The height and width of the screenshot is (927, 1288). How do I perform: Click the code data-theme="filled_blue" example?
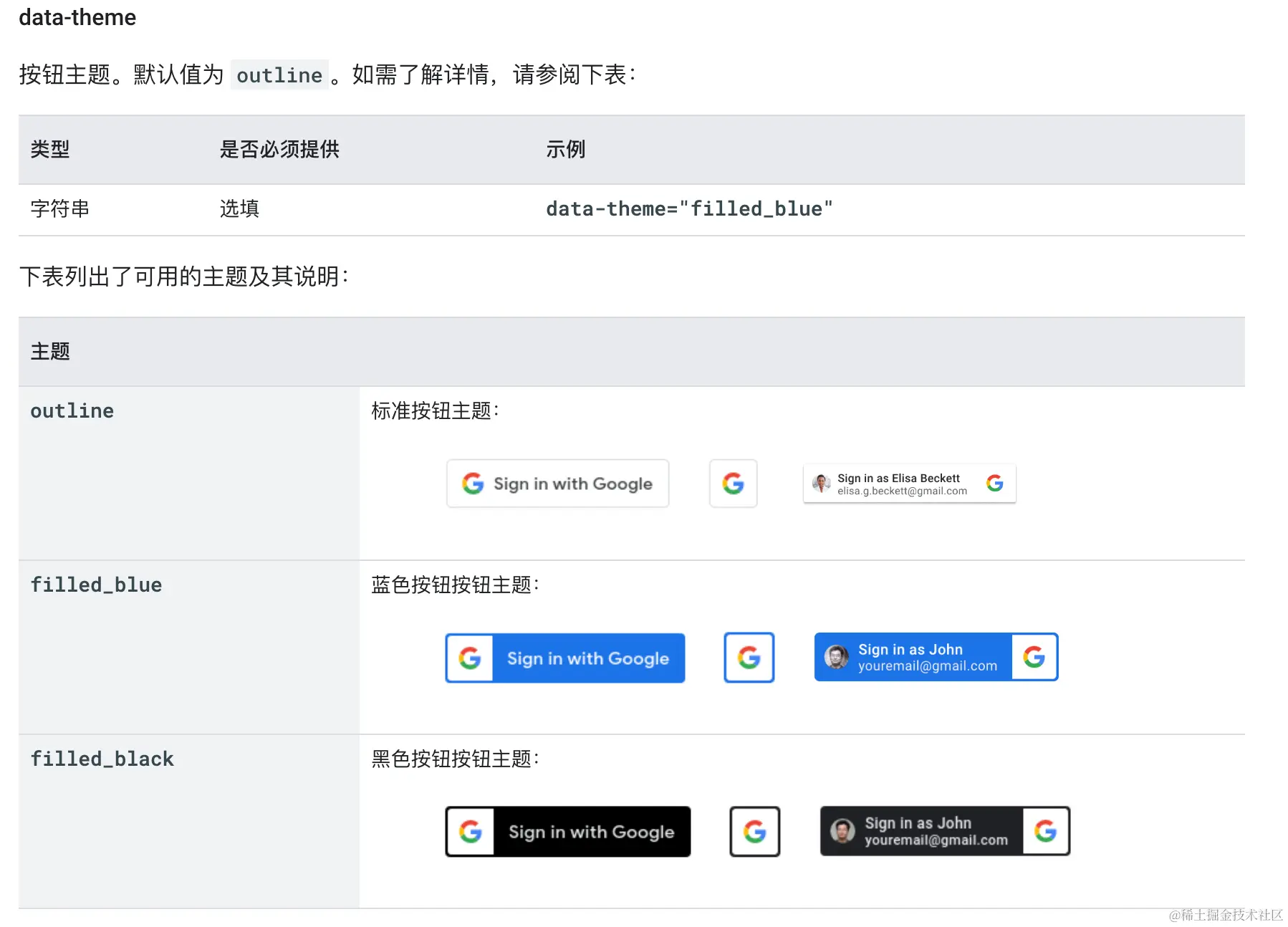click(689, 208)
